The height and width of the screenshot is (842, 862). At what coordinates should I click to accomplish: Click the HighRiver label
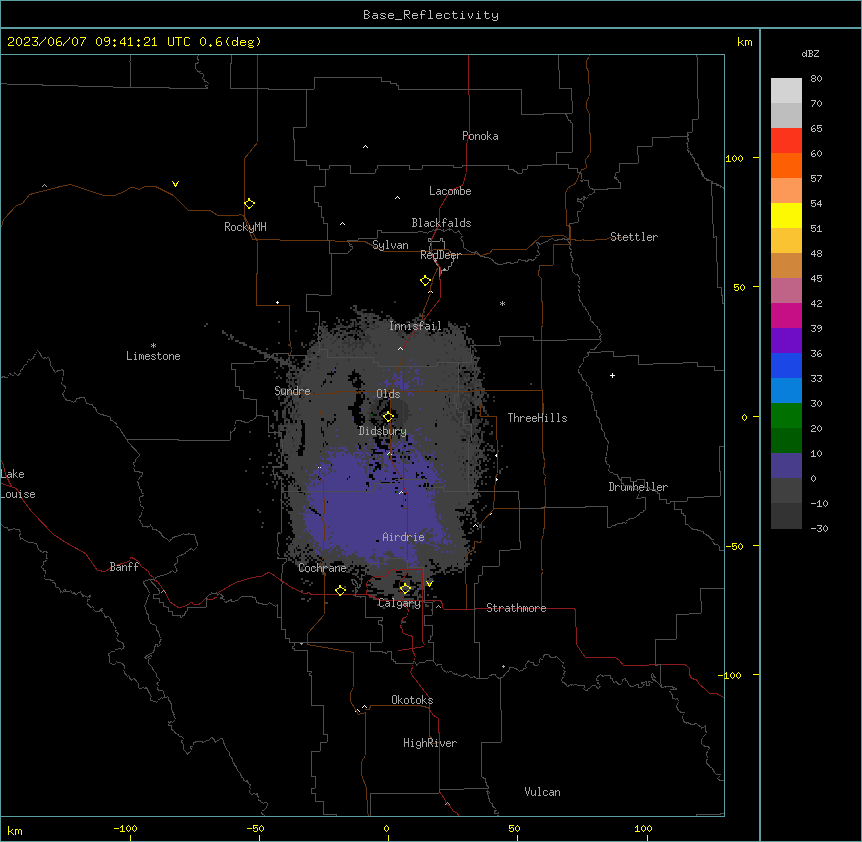tap(430, 743)
